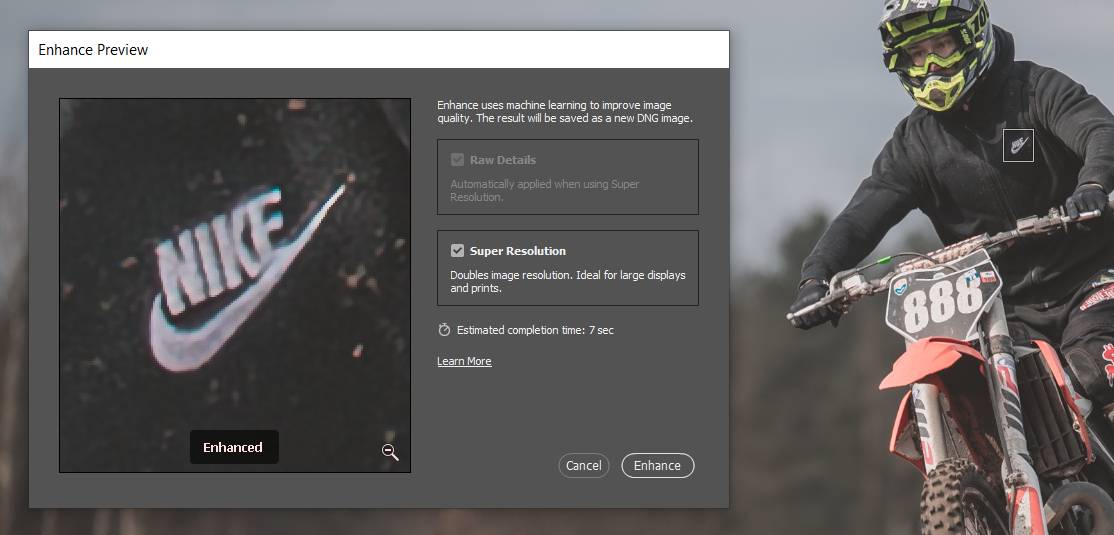Click the 'Super Resolution' label text
The height and width of the screenshot is (535, 1114).
coord(518,251)
